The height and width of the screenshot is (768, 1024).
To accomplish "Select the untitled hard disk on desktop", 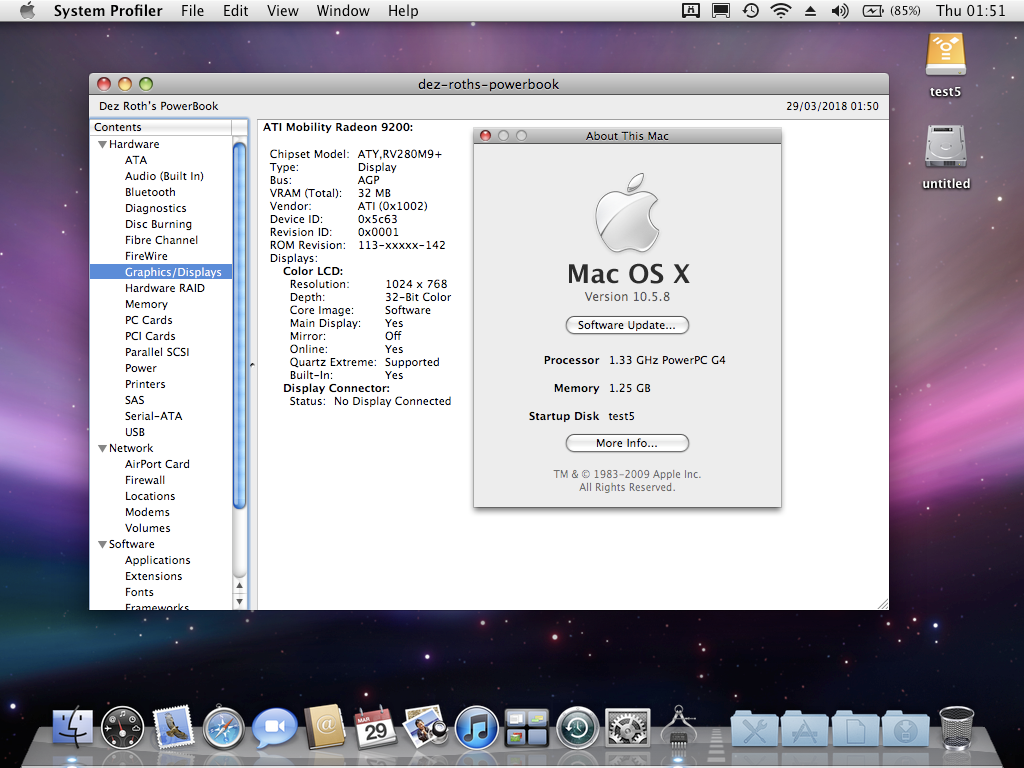I will [946, 157].
